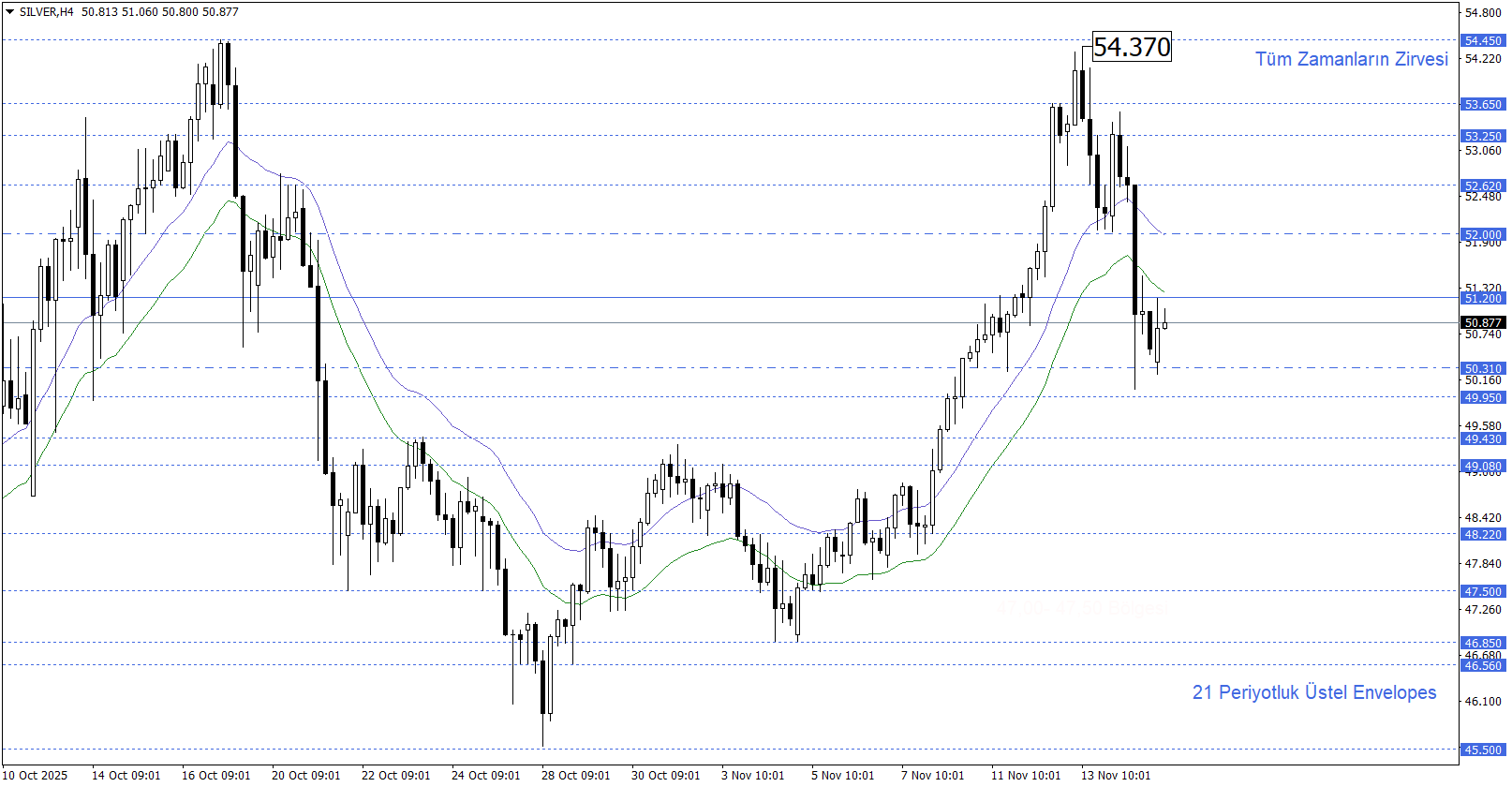Image resolution: width=1512 pixels, height=787 pixels.
Task: Click the 47.500 level price tag
Action: pyautogui.click(x=1483, y=592)
